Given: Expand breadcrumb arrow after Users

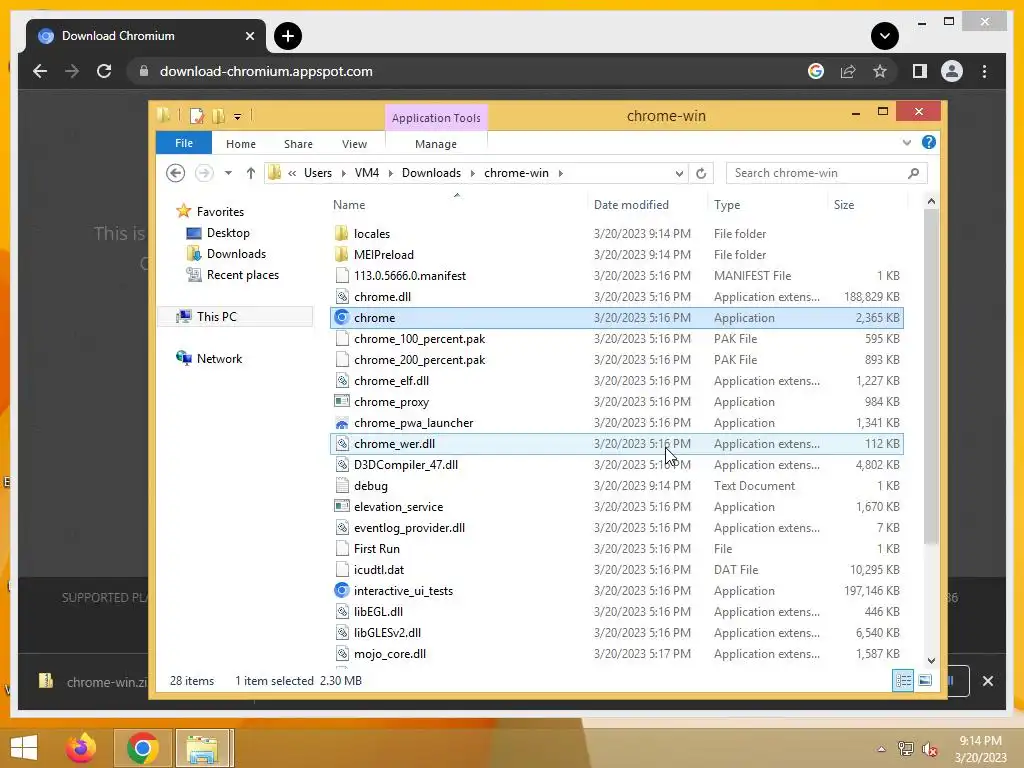Looking at the screenshot, I should (x=344, y=173).
